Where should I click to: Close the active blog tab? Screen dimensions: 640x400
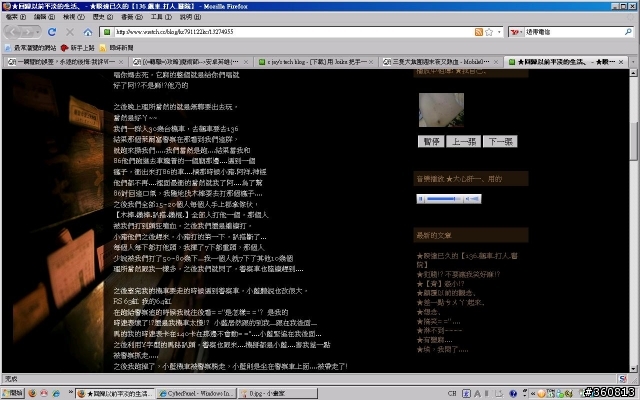[621, 62]
